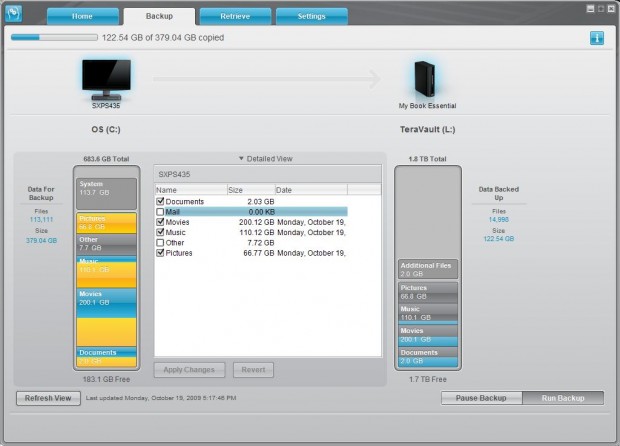The height and width of the screenshot is (446, 620).
Task: Open the info help icon
Action: tap(596, 38)
